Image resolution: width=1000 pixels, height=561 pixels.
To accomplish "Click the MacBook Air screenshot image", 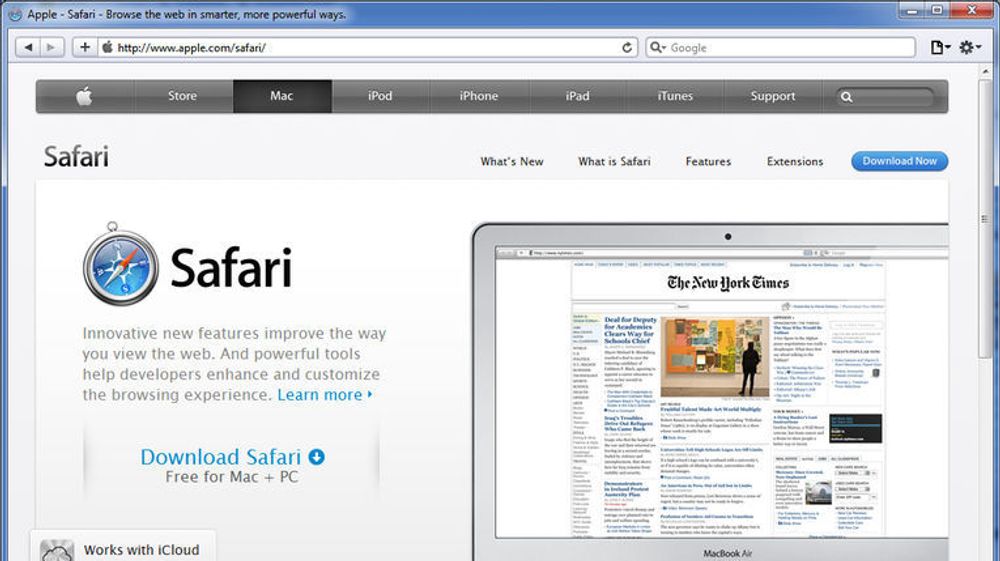I will tap(710, 392).
